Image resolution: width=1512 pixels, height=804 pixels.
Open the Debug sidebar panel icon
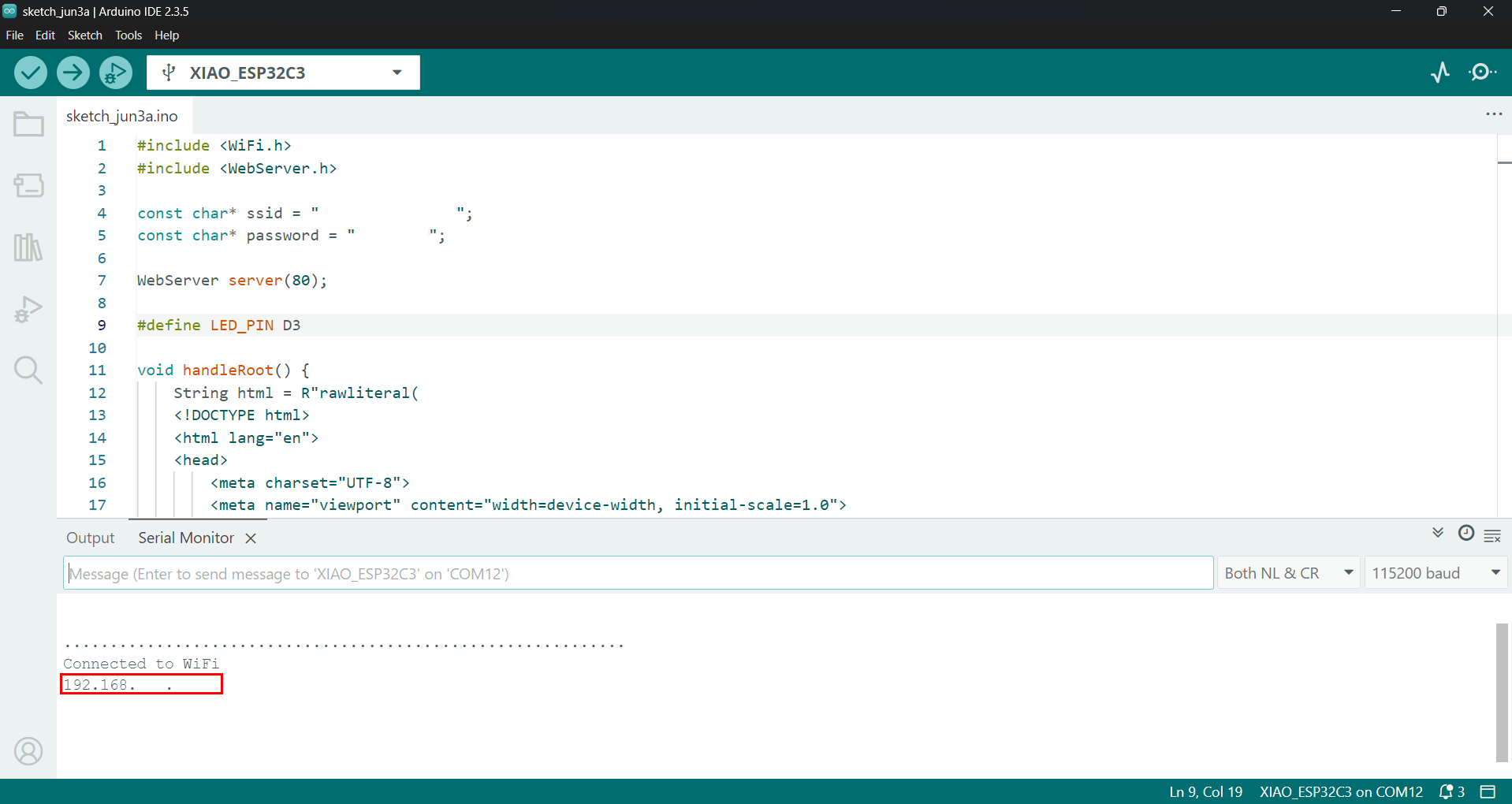tap(28, 309)
